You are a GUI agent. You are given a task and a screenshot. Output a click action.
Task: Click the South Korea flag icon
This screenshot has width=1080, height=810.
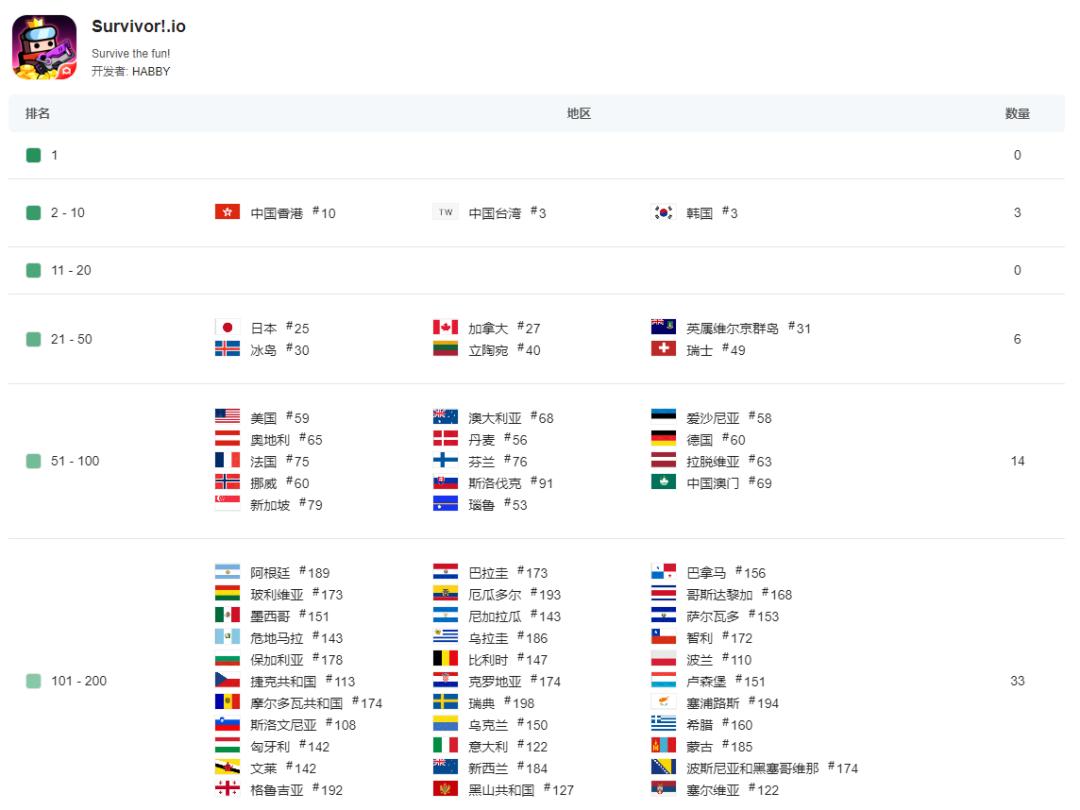pos(663,212)
